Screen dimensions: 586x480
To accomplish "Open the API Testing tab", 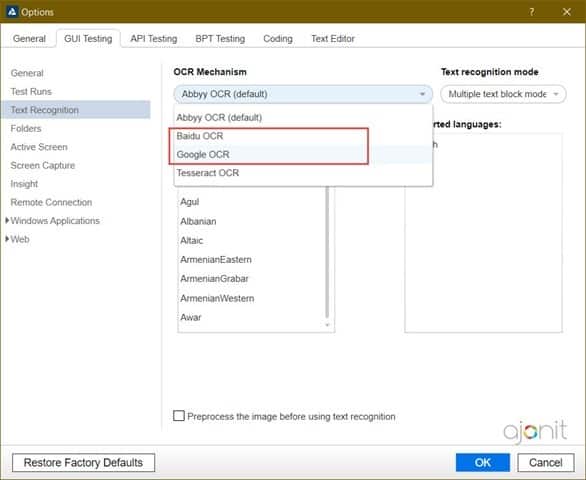I will tap(154, 39).
